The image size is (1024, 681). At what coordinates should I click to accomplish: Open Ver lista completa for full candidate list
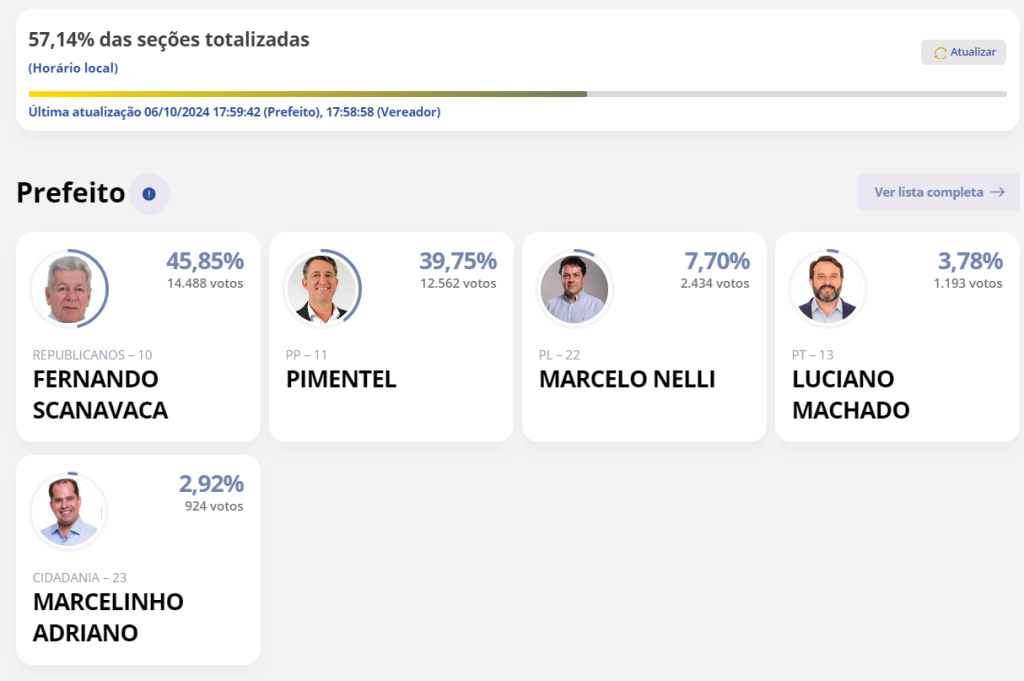pos(938,192)
